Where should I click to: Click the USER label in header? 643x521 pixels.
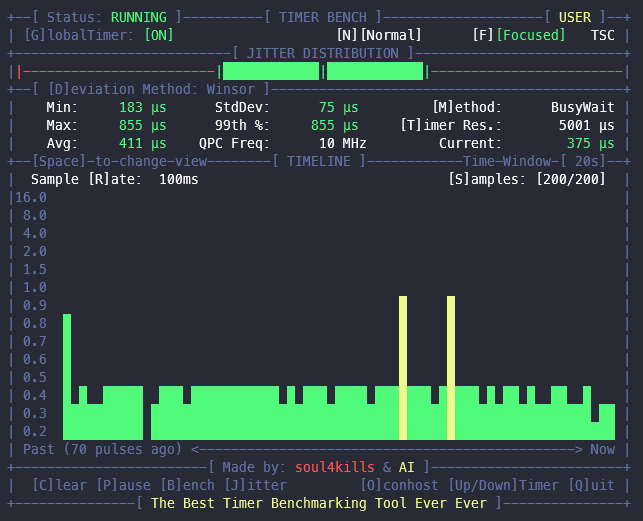575,17
